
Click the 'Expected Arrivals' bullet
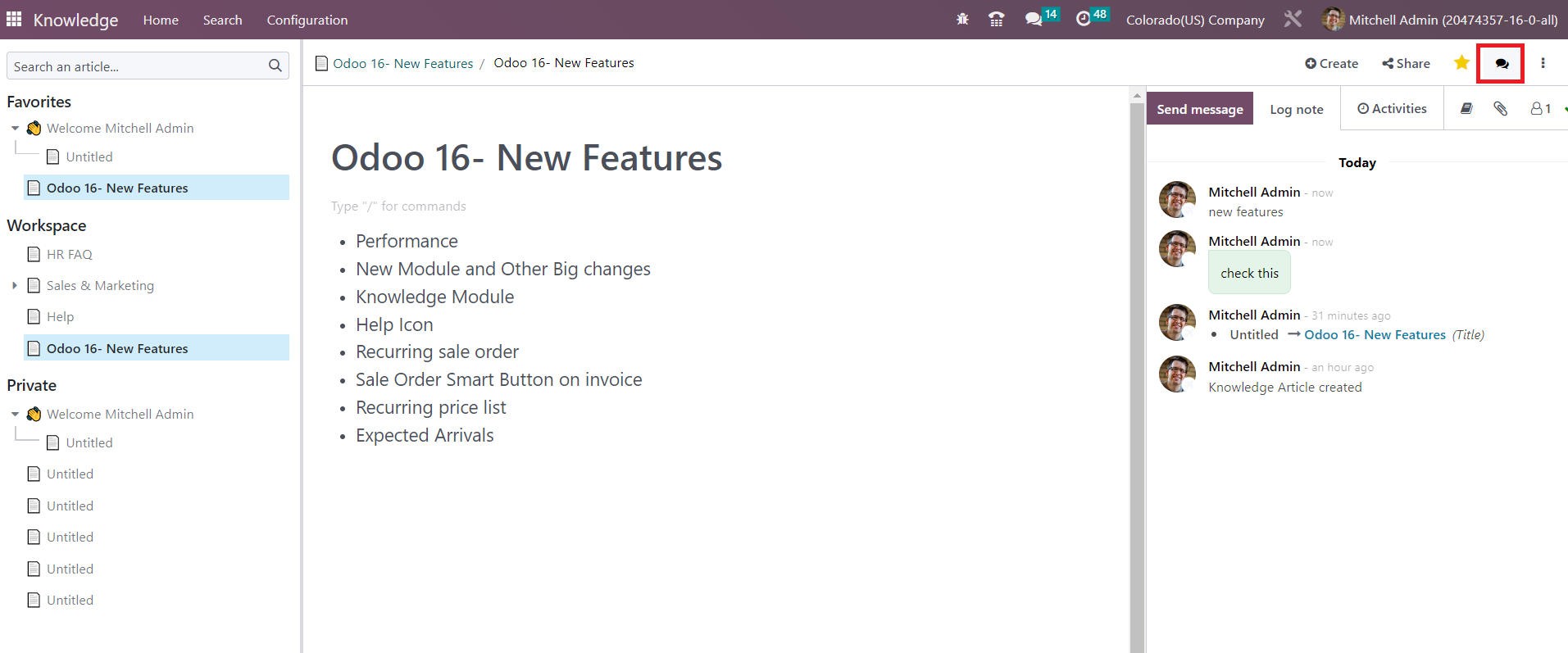click(x=425, y=435)
